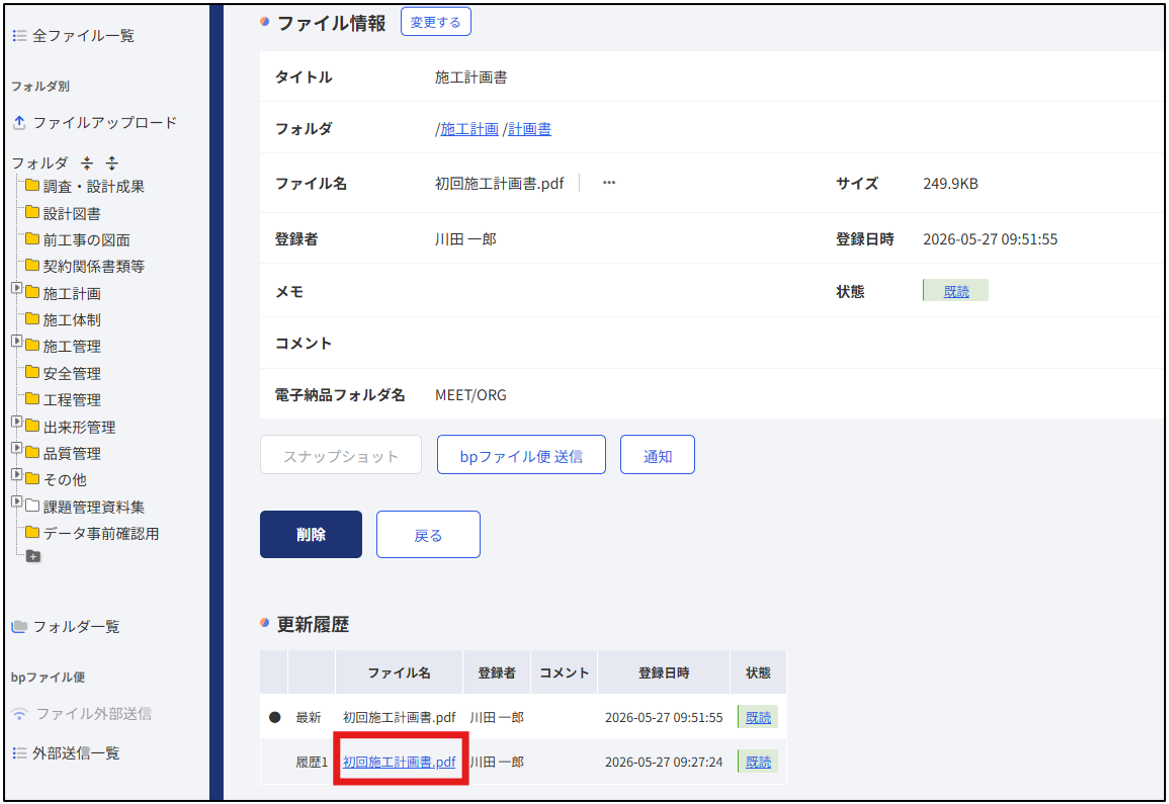Viewport: 1169px width, 804px height.
Task: Click folder icon of 調査・設計成果
Action: (x=32, y=185)
